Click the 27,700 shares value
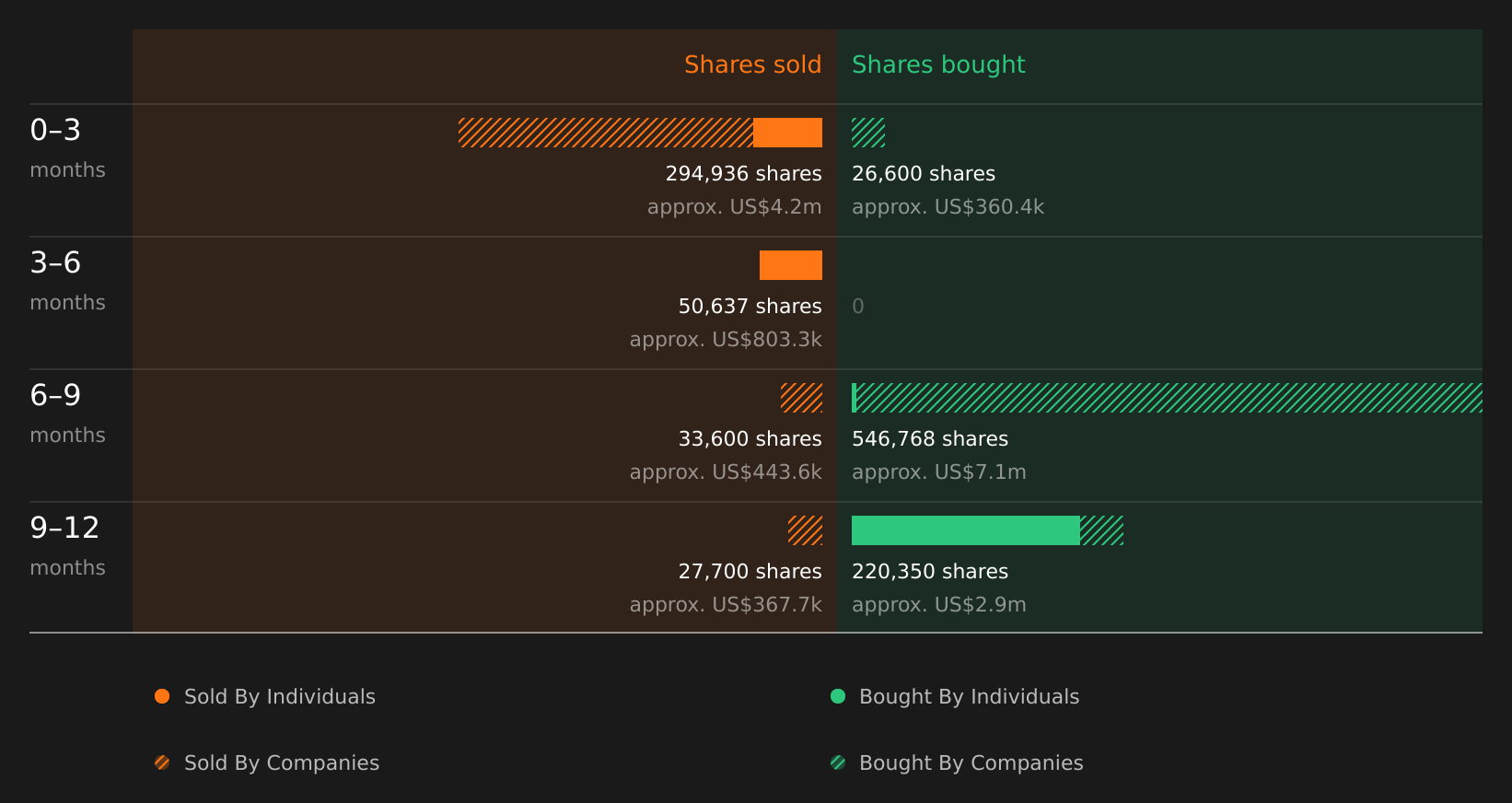Viewport: 1512px width, 803px height. point(750,571)
